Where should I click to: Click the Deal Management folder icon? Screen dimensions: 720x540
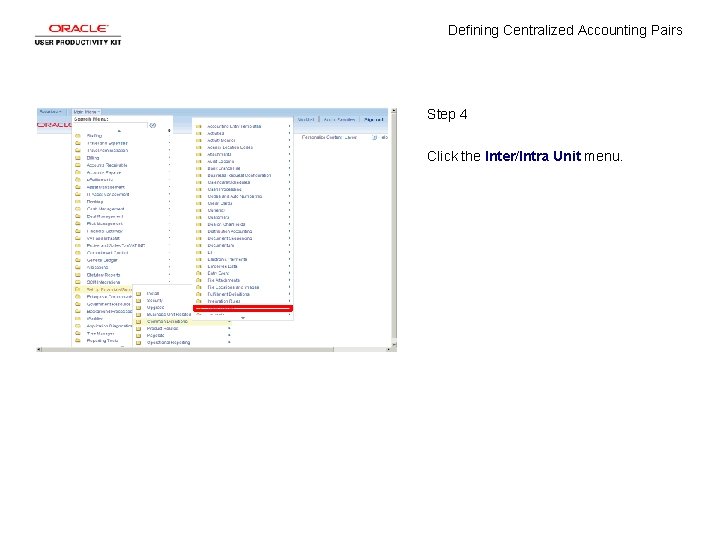coord(78,216)
